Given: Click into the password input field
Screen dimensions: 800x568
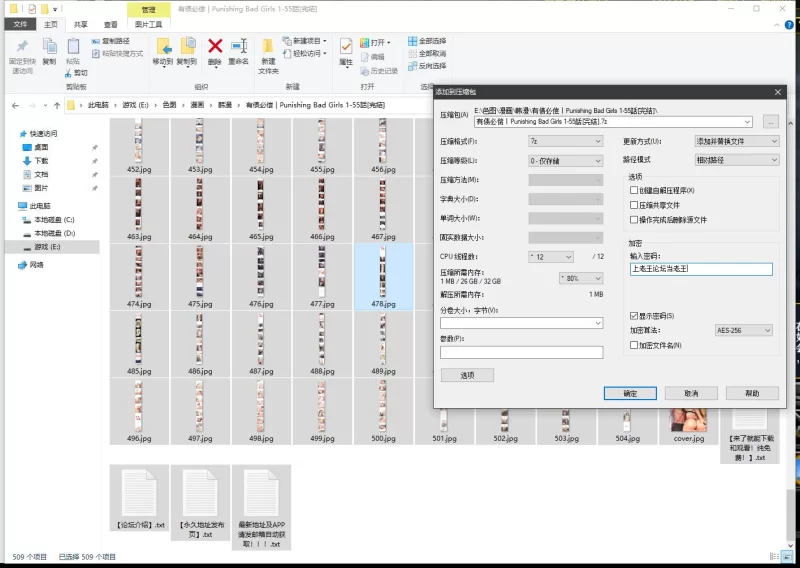Looking at the screenshot, I should click(x=701, y=269).
